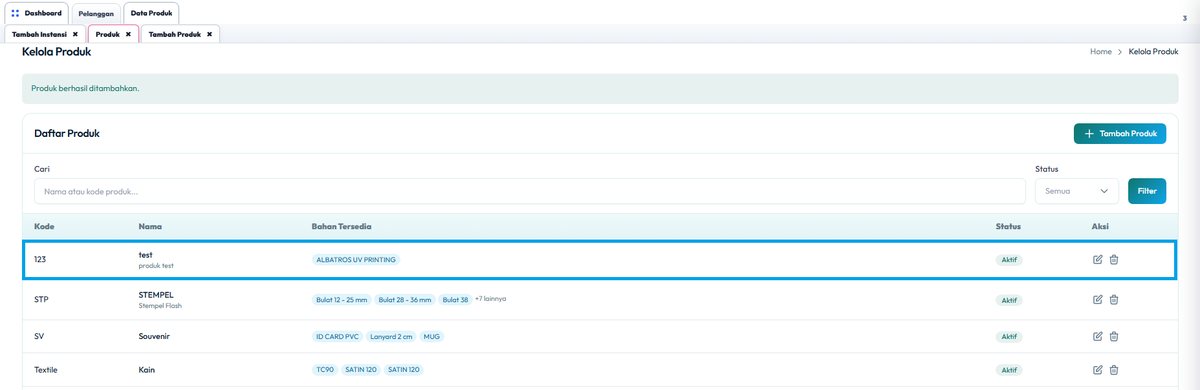Click Aktif status of Kain
Screen dimensions: 1200x390
tap(1009, 370)
